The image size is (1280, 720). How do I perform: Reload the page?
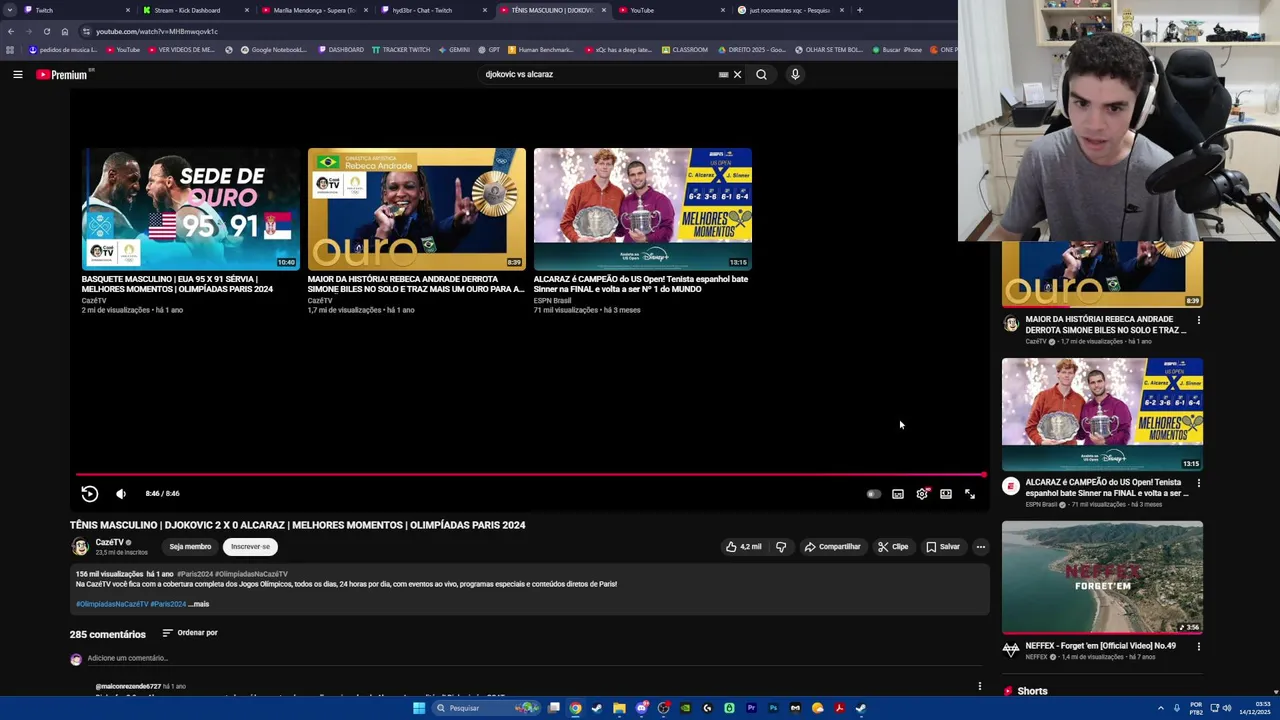pyautogui.click(x=46, y=31)
